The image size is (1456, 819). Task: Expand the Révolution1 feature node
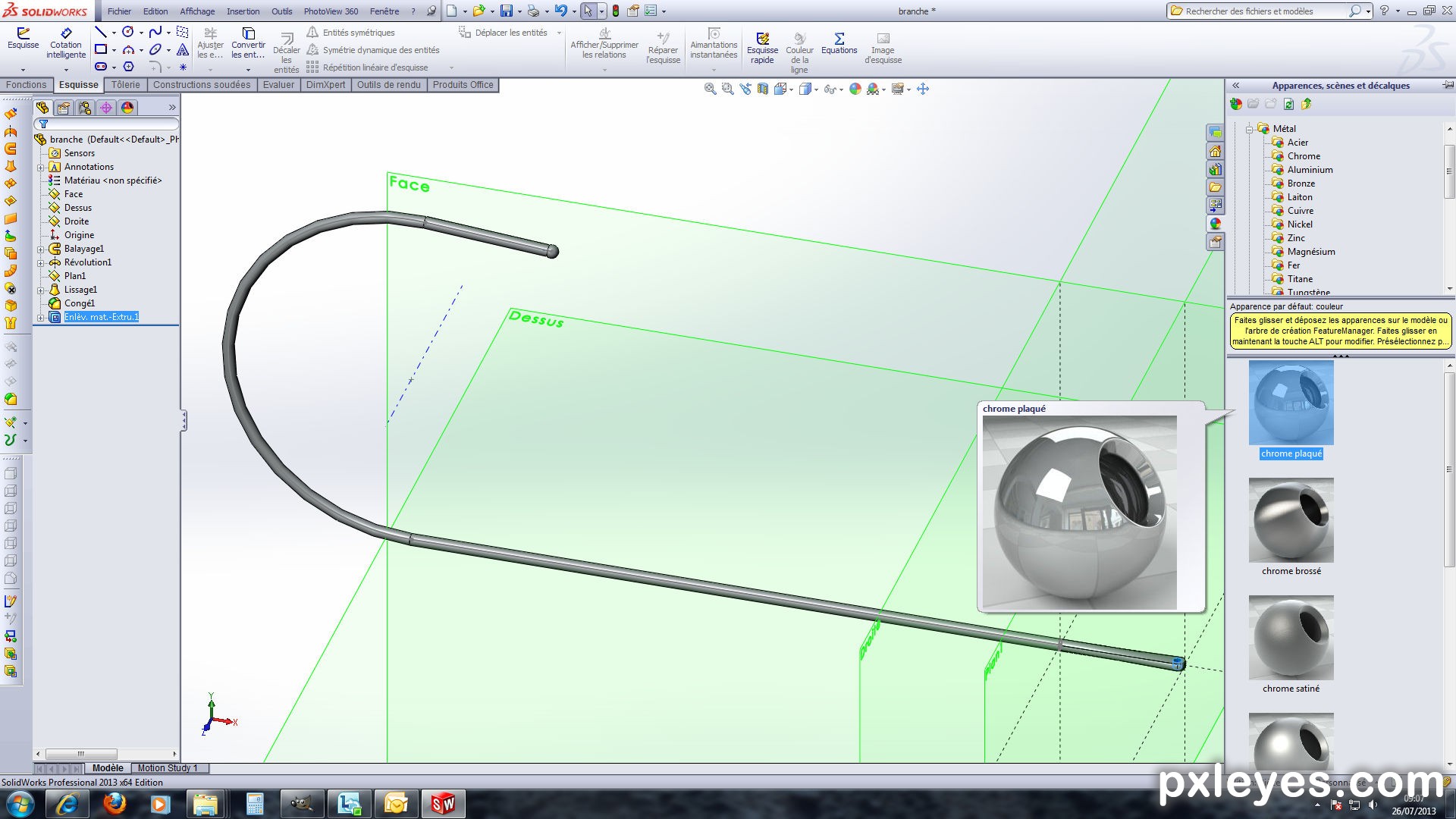click(41, 262)
